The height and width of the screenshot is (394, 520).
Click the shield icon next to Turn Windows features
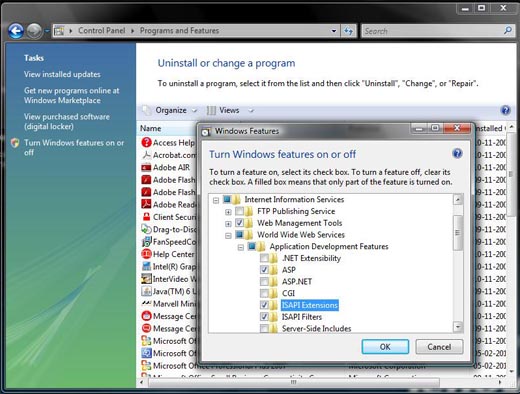click(15, 143)
